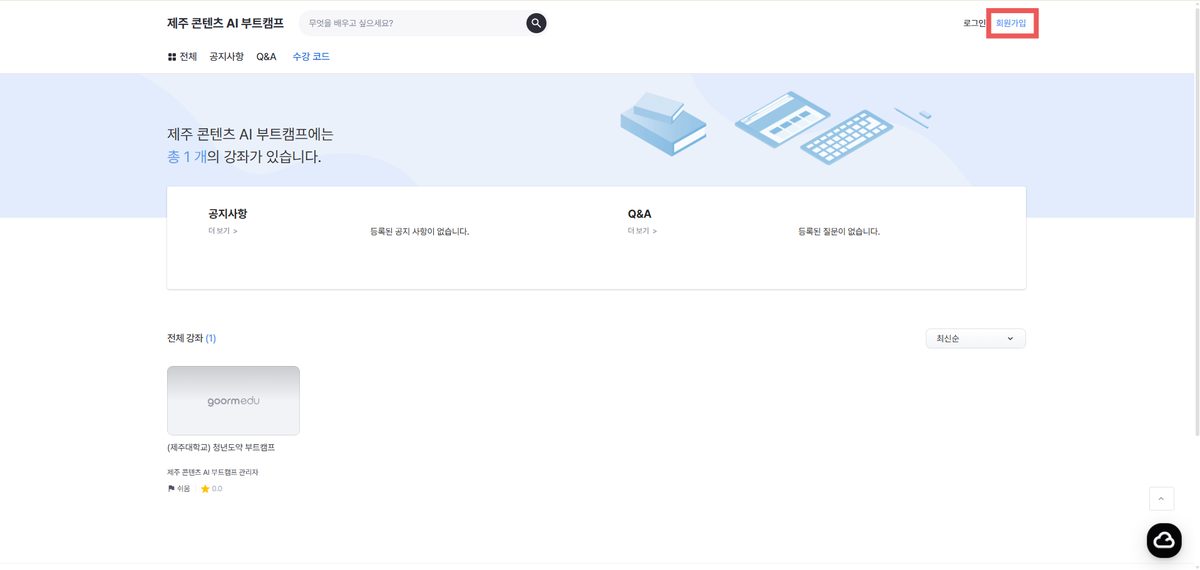Click the Q&A panel heading
Viewport: 1200px width, 570px height.
coord(640,214)
